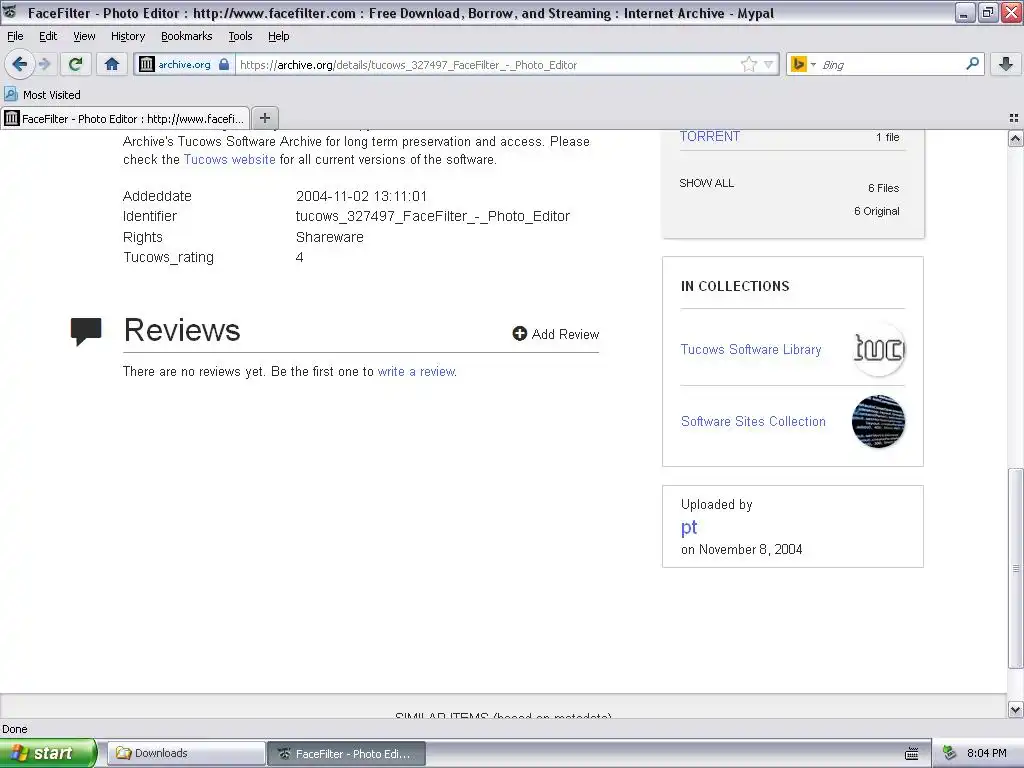Click the tab groups grid icon
Image resolution: width=1024 pixels, height=768 pixels.
coord(1014,118)
